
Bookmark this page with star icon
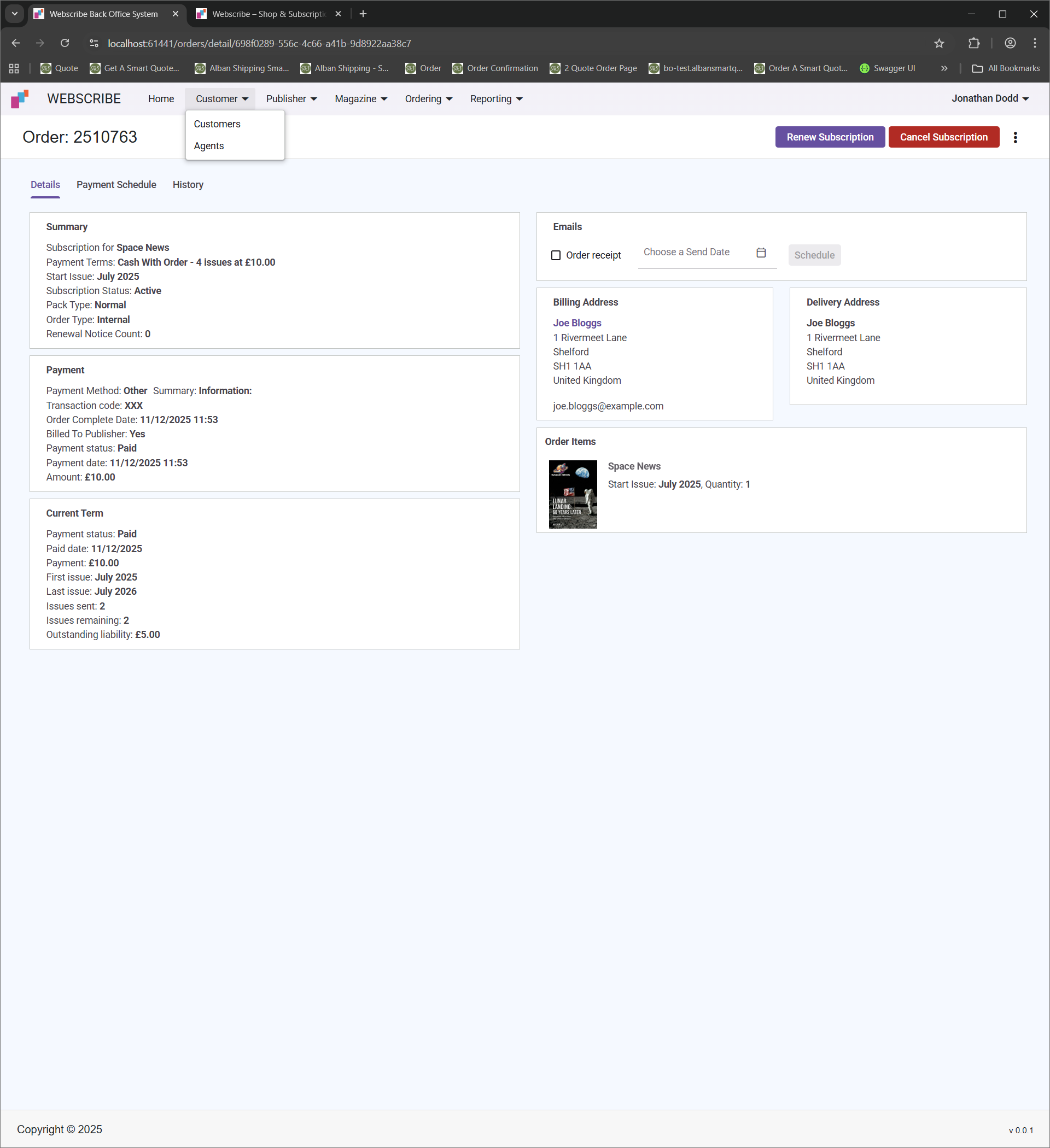(x=939, y=43)
